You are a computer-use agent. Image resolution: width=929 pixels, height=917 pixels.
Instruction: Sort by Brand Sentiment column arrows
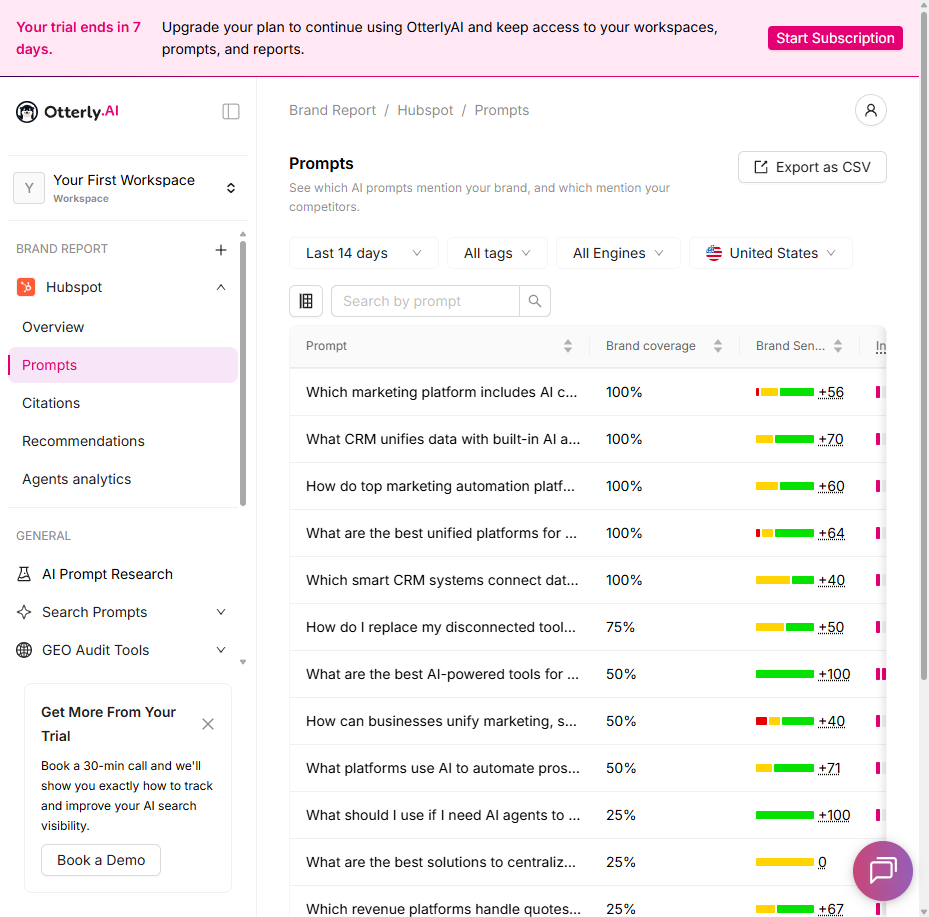[x=838, y=346]
